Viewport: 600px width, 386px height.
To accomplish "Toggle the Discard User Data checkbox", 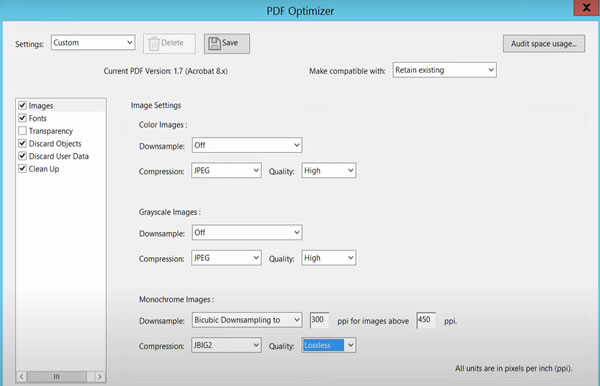I will [23, 156].
